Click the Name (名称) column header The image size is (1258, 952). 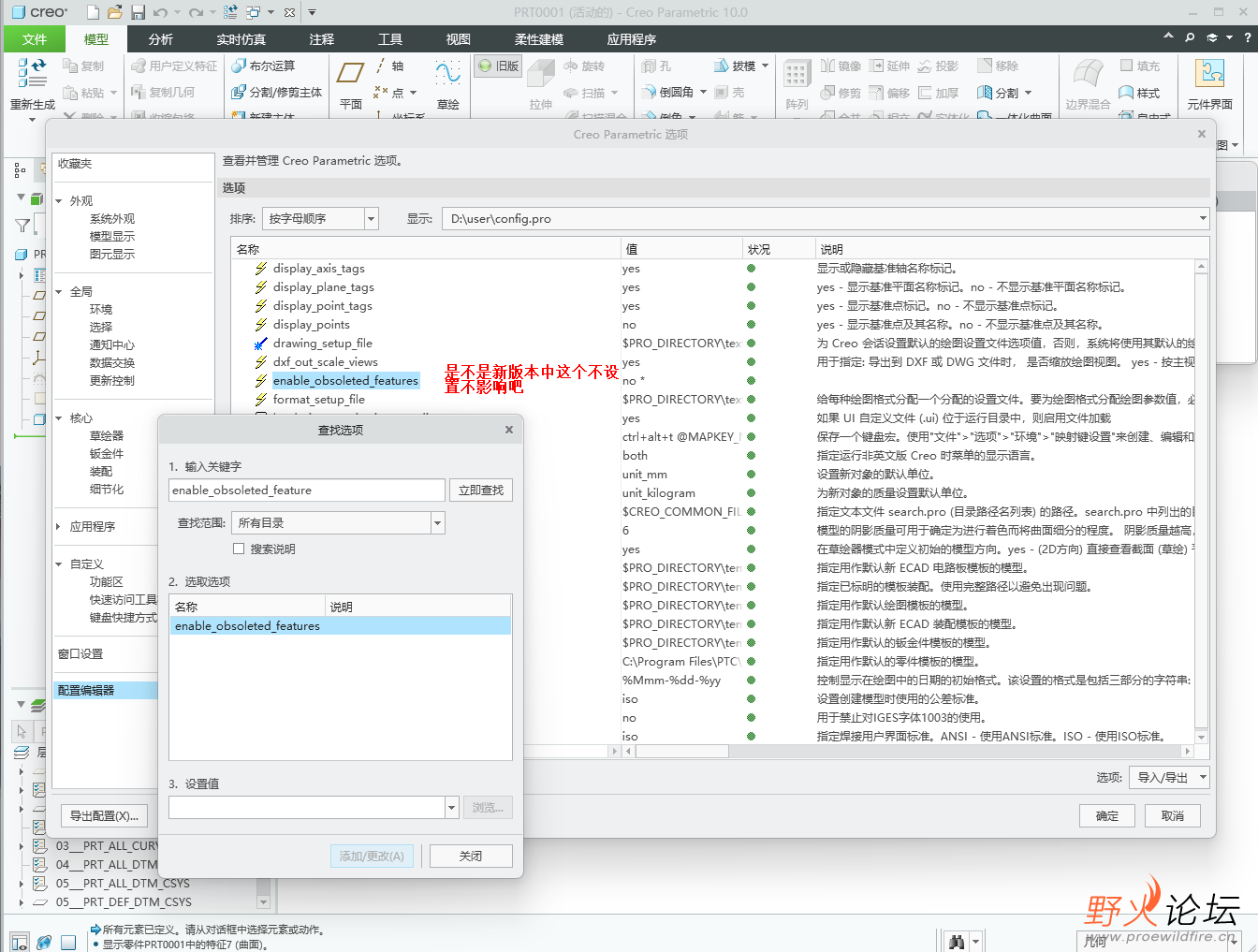point(426,249)
